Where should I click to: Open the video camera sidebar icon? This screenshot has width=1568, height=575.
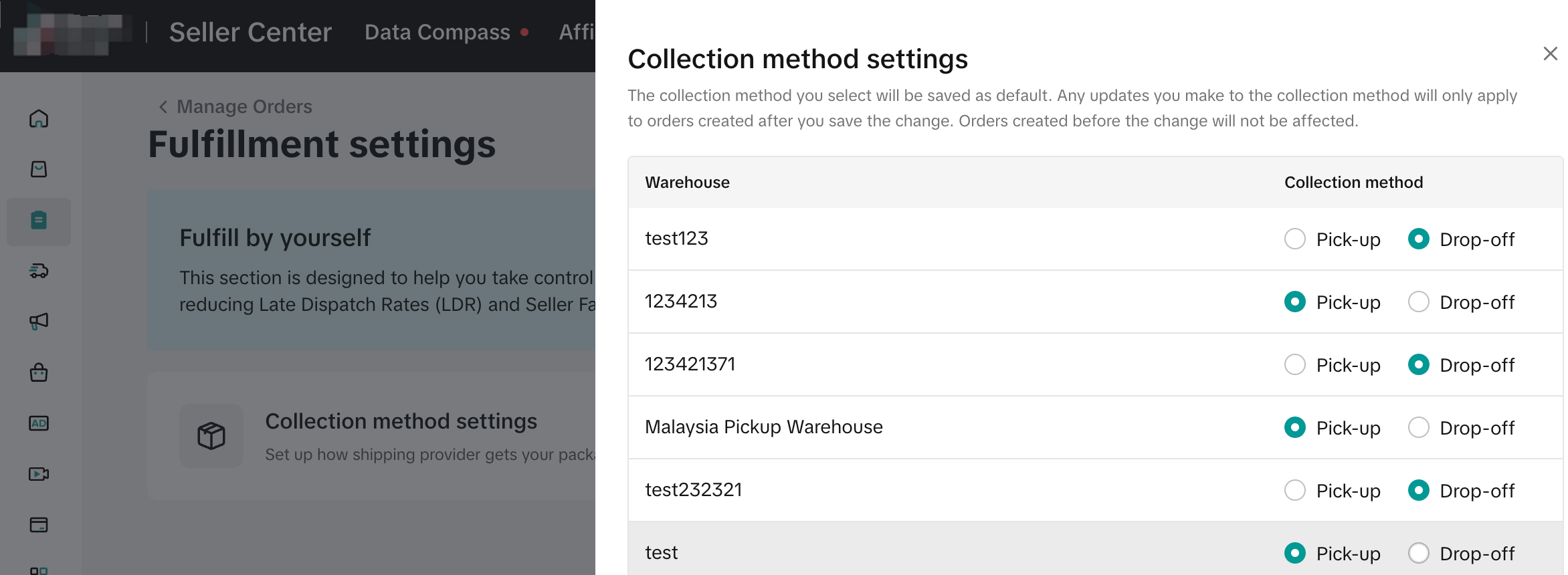pos(39,474)
